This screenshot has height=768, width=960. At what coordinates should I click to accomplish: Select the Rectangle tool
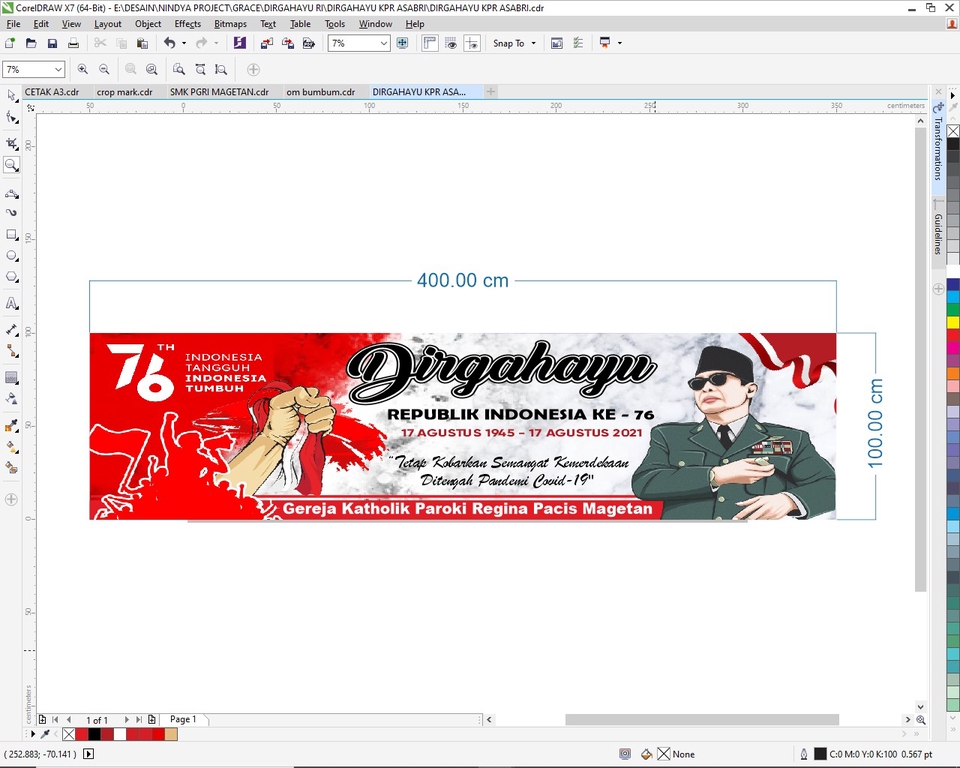pos(11,235)
